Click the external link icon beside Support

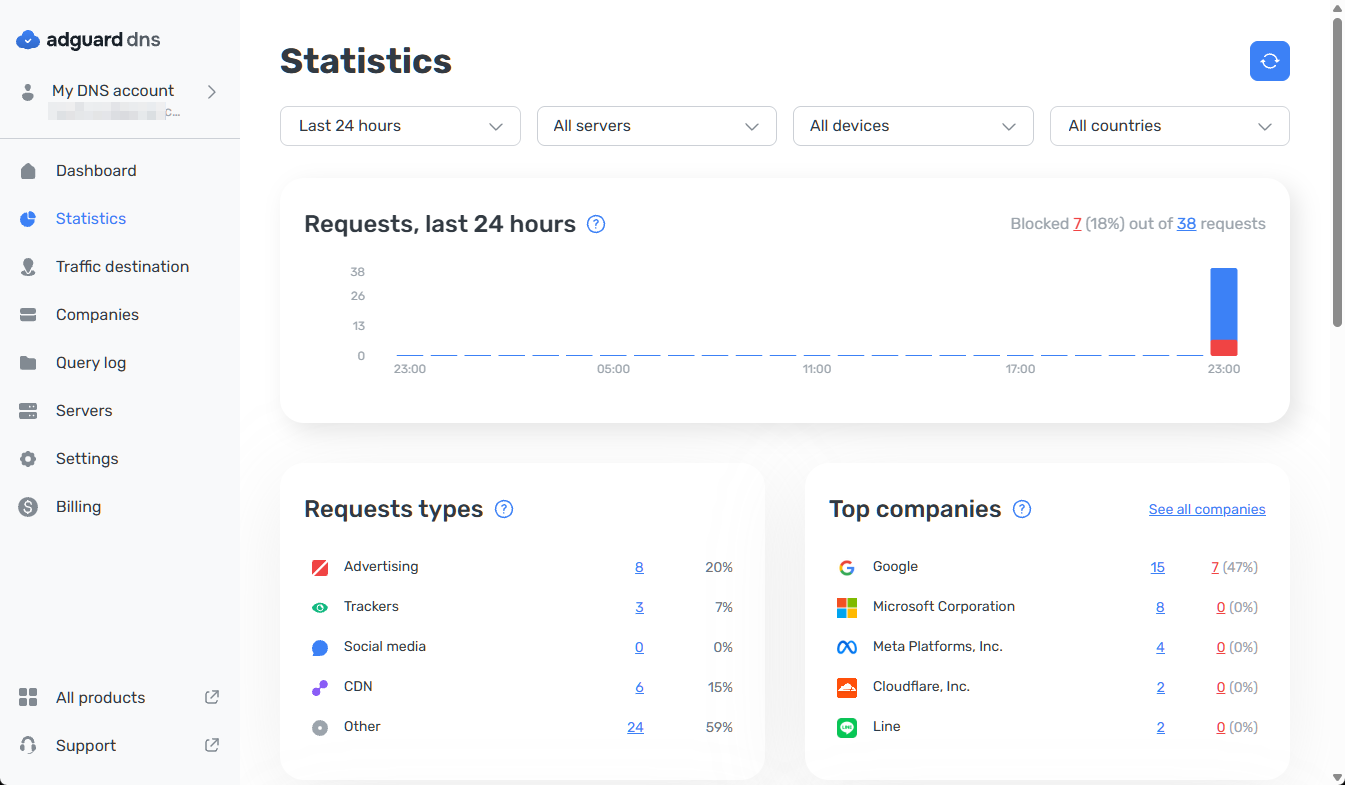212,745
